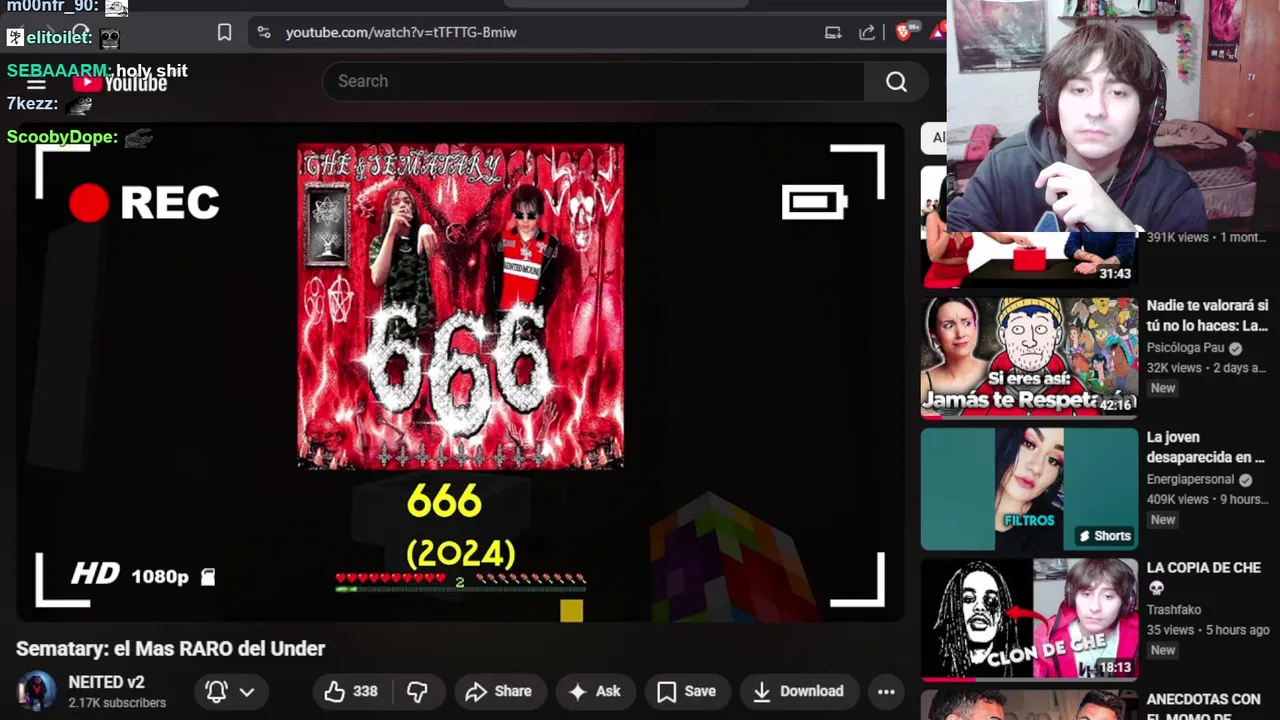Screen dimensions: 1280x720
Task: Click 2.17K subscribers text
Action: pyautogui.click(x=117, y=703)
